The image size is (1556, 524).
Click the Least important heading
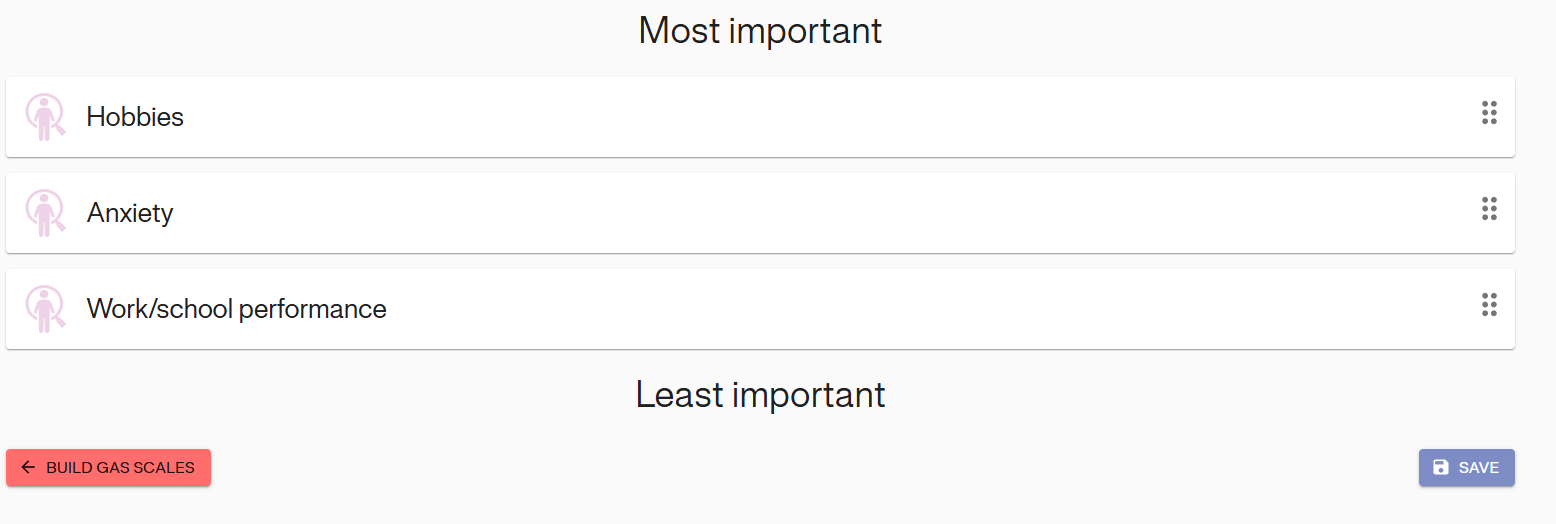(x=760, y=395)
